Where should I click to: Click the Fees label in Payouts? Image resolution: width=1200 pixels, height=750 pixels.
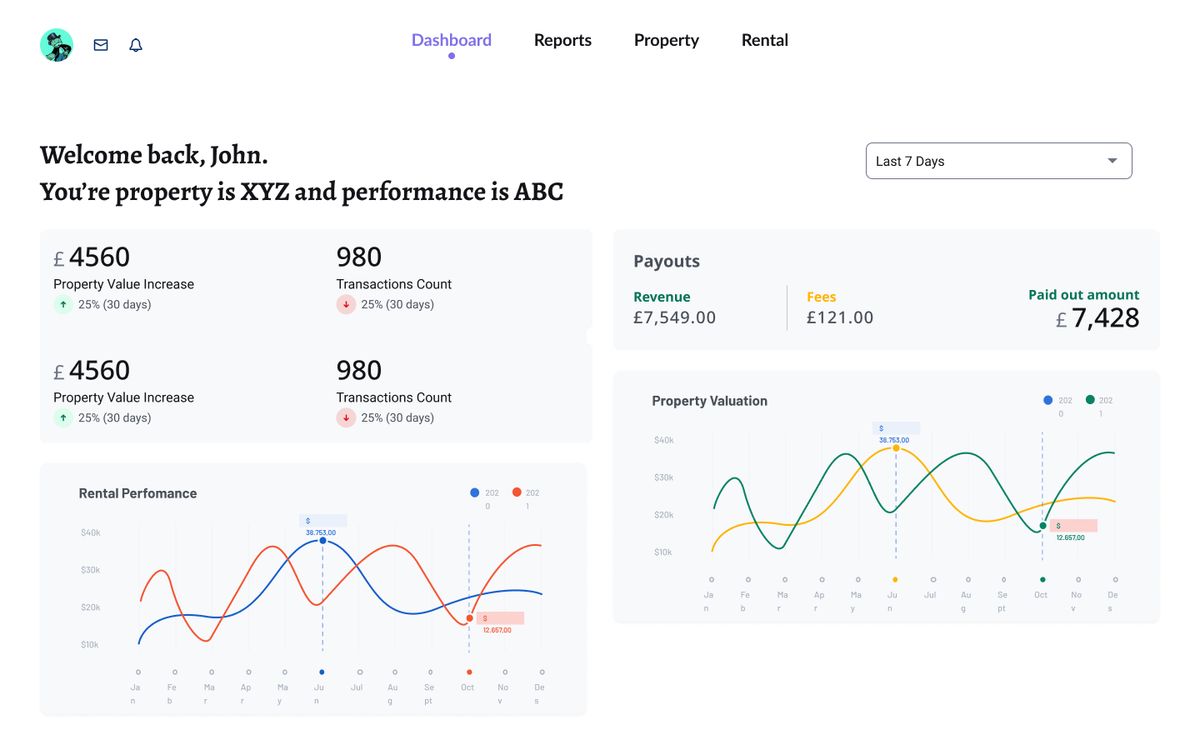(822, 297)
